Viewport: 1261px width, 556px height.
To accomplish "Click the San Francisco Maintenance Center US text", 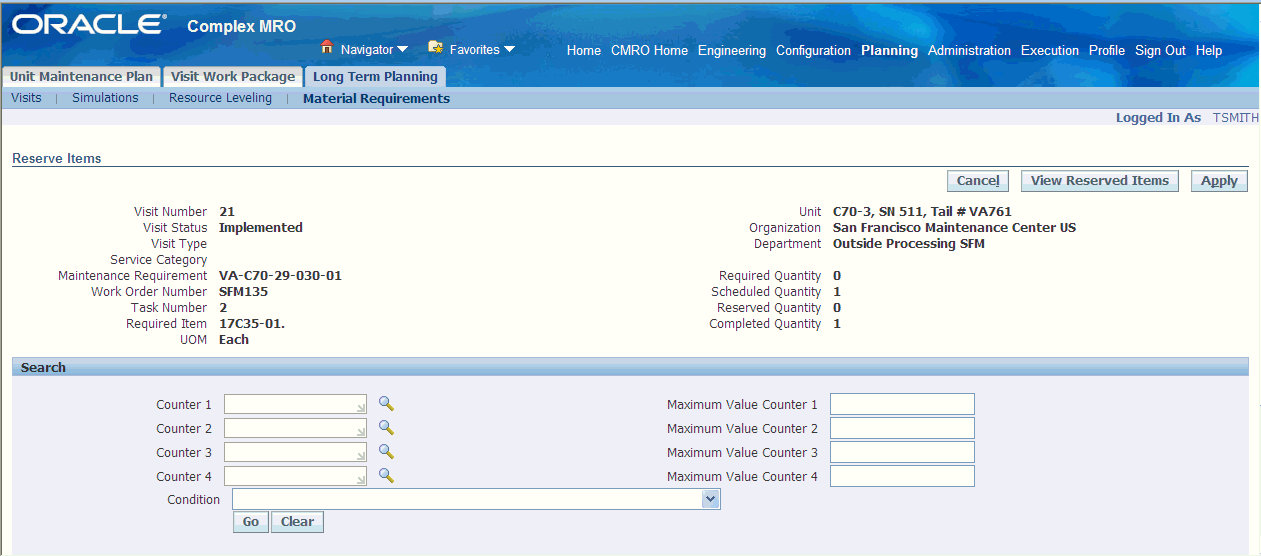I will click(x=954, y=228).
